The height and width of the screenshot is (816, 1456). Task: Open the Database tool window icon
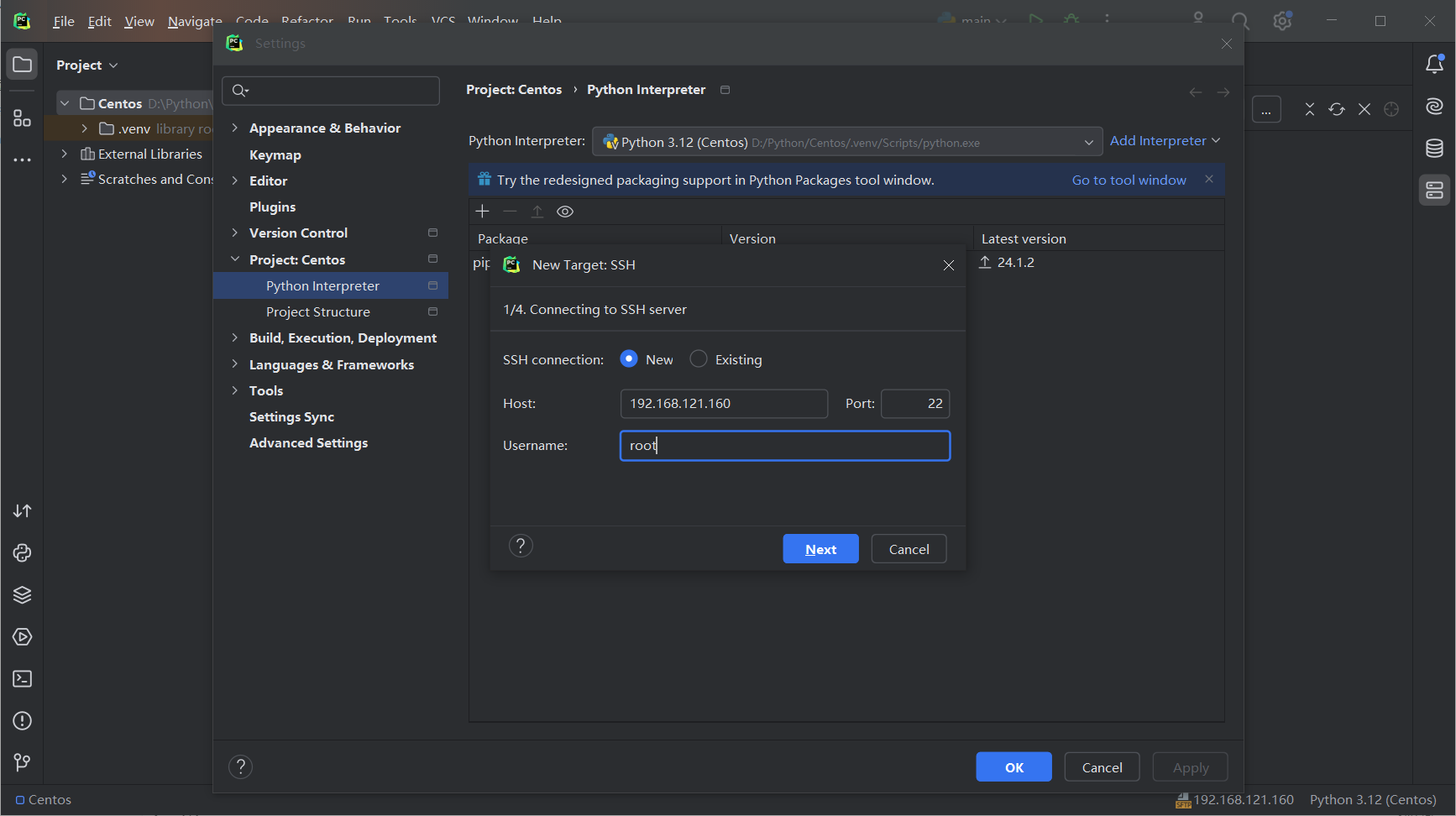coord(1434,149)
